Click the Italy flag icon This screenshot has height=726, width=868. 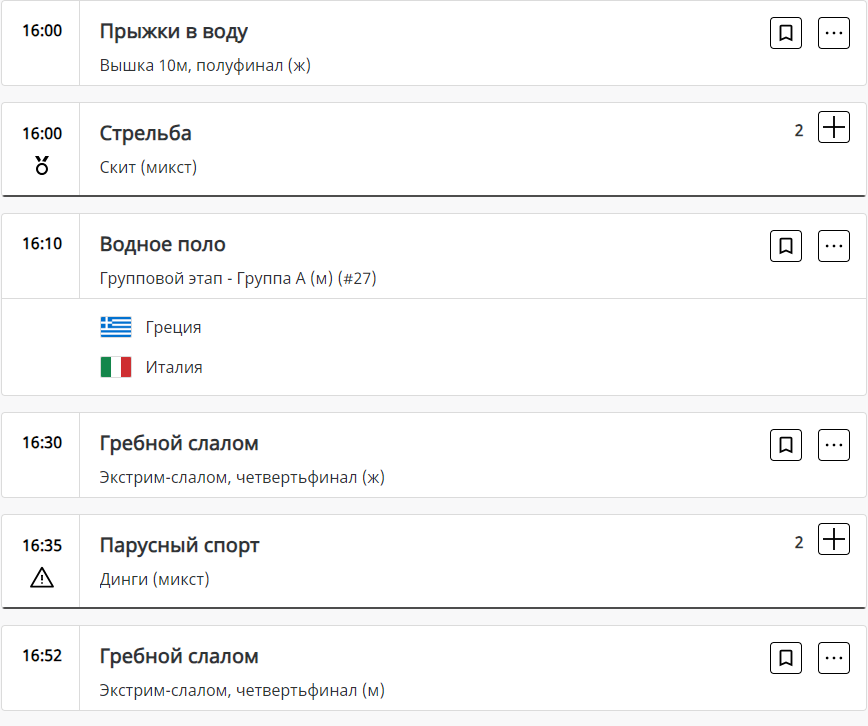click(116, 367)
